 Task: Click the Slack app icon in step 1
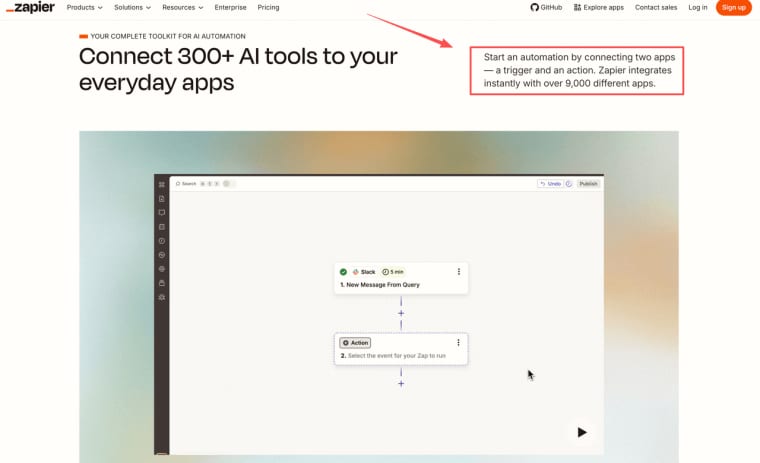356,272
